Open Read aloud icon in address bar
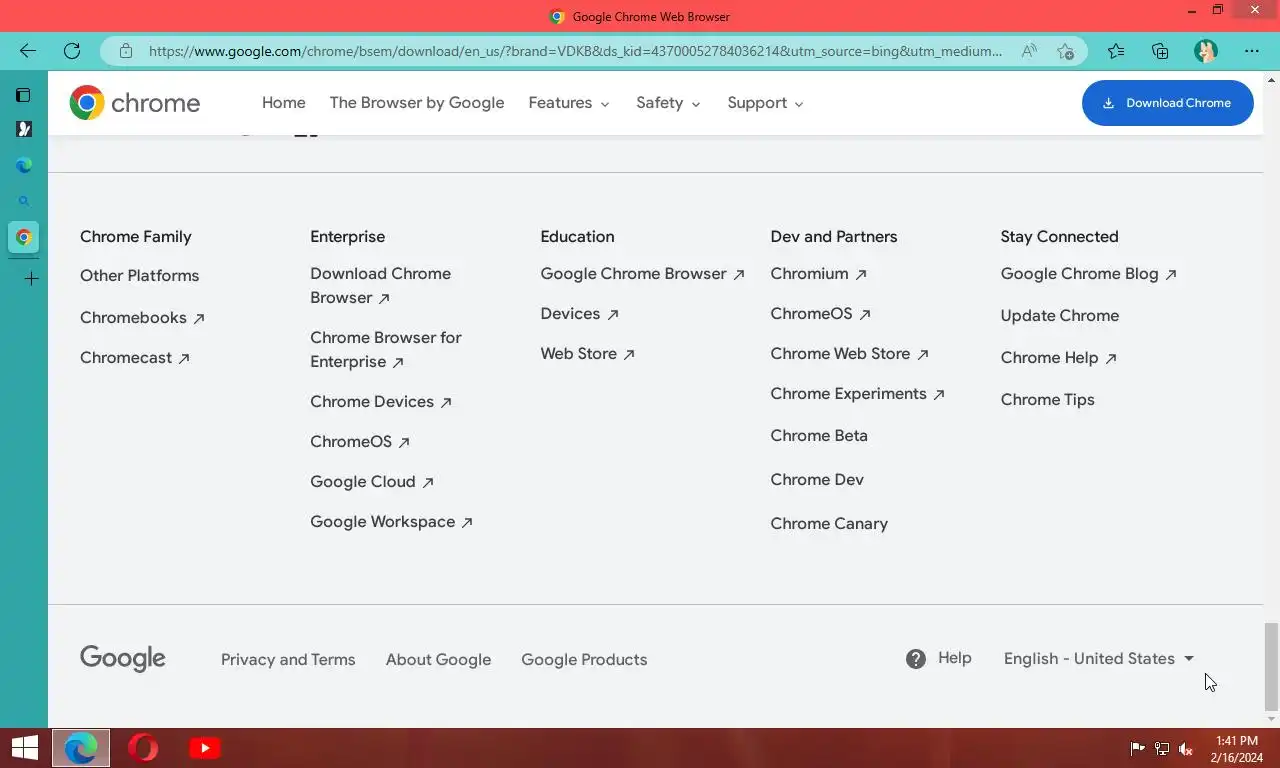 click(x=1029, y=51)
